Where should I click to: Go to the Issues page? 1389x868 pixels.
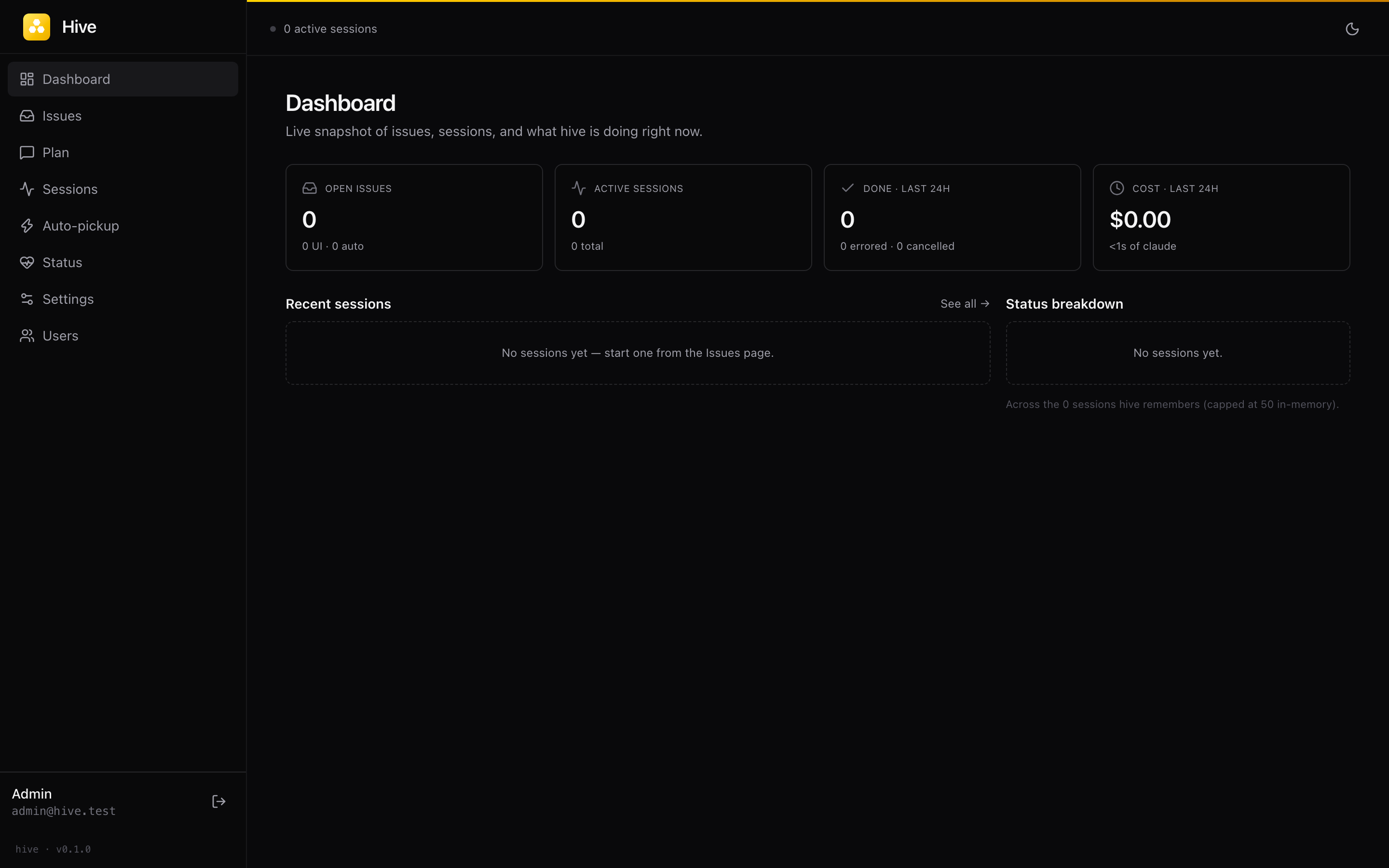123,116
